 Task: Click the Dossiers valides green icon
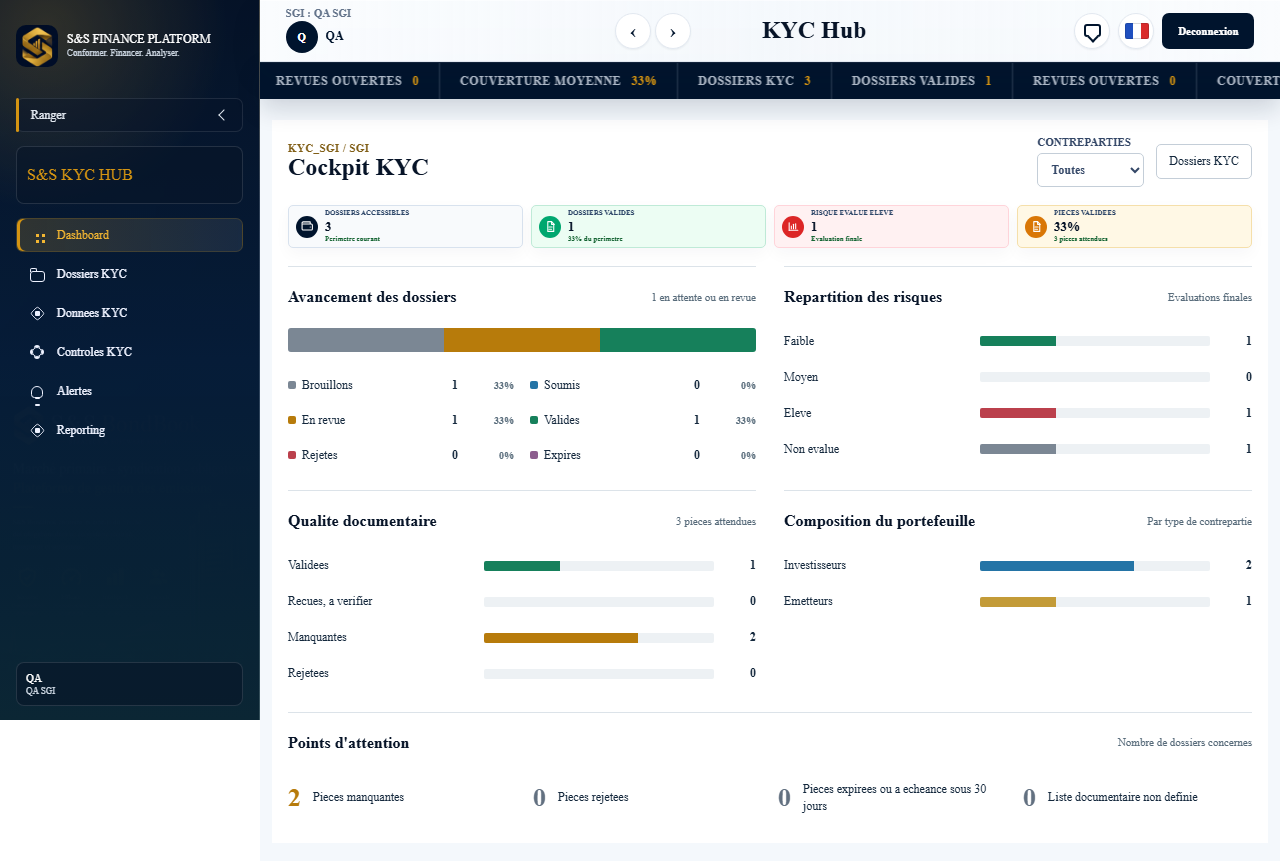pyautogui.click(x=550, y=227)
